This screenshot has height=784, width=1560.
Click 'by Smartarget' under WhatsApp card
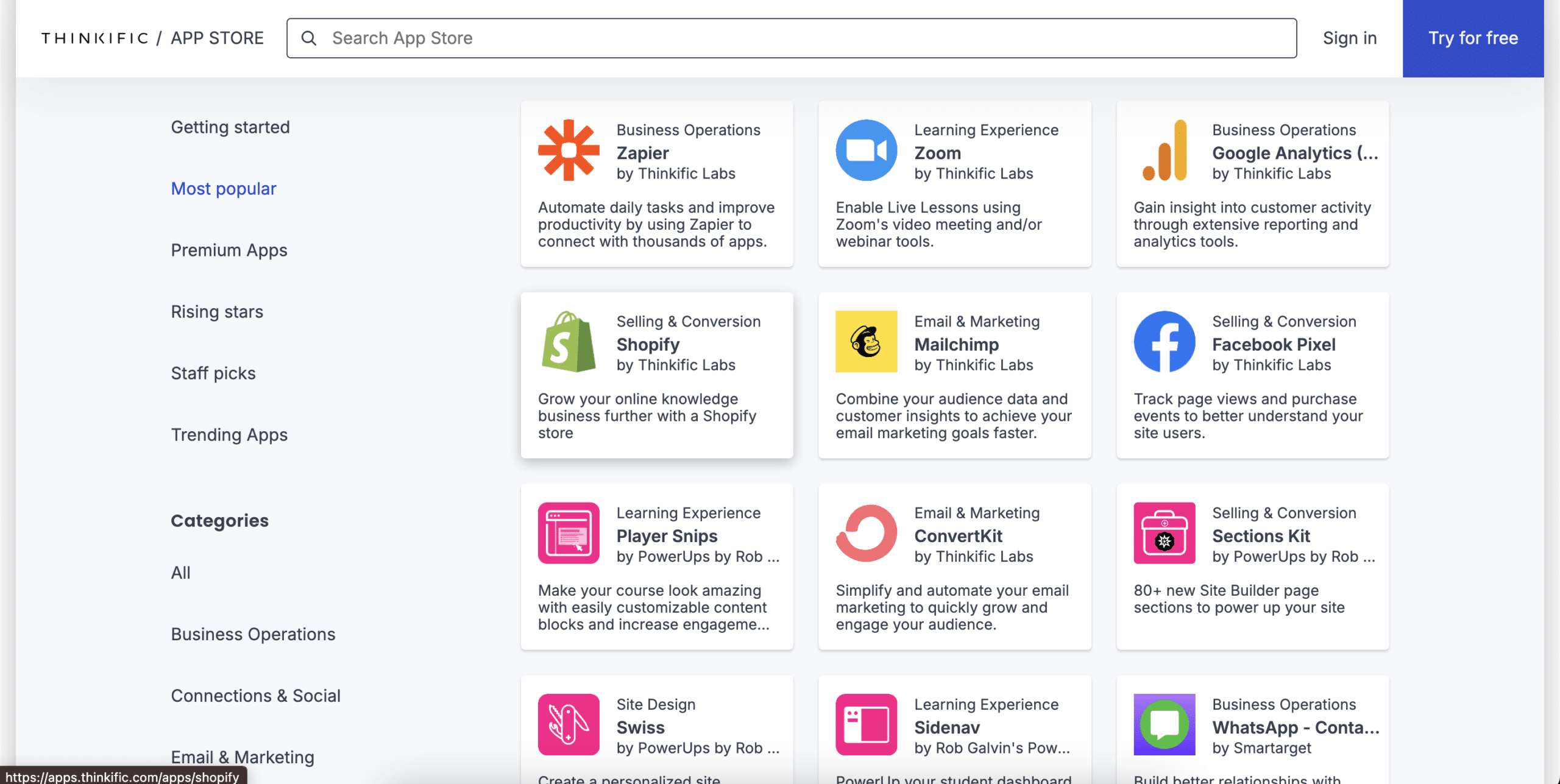click(x=1261, y=747)
